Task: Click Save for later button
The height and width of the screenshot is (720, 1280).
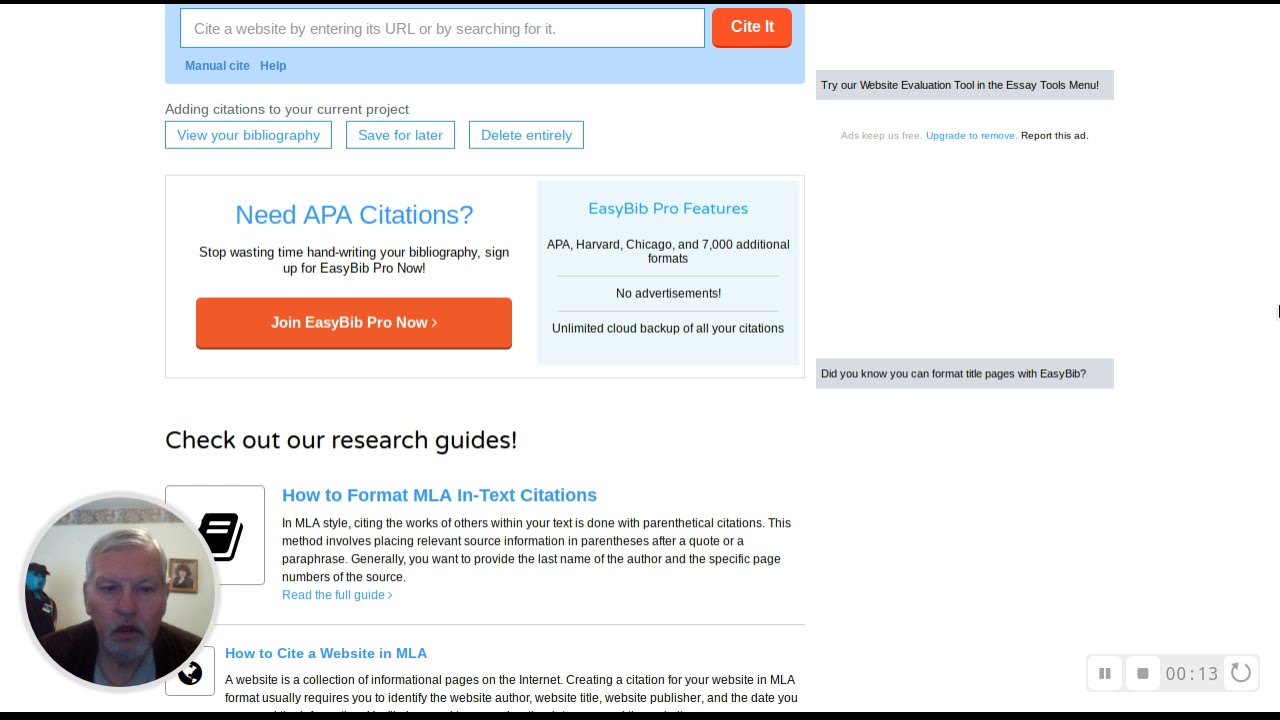Action: 400,135
